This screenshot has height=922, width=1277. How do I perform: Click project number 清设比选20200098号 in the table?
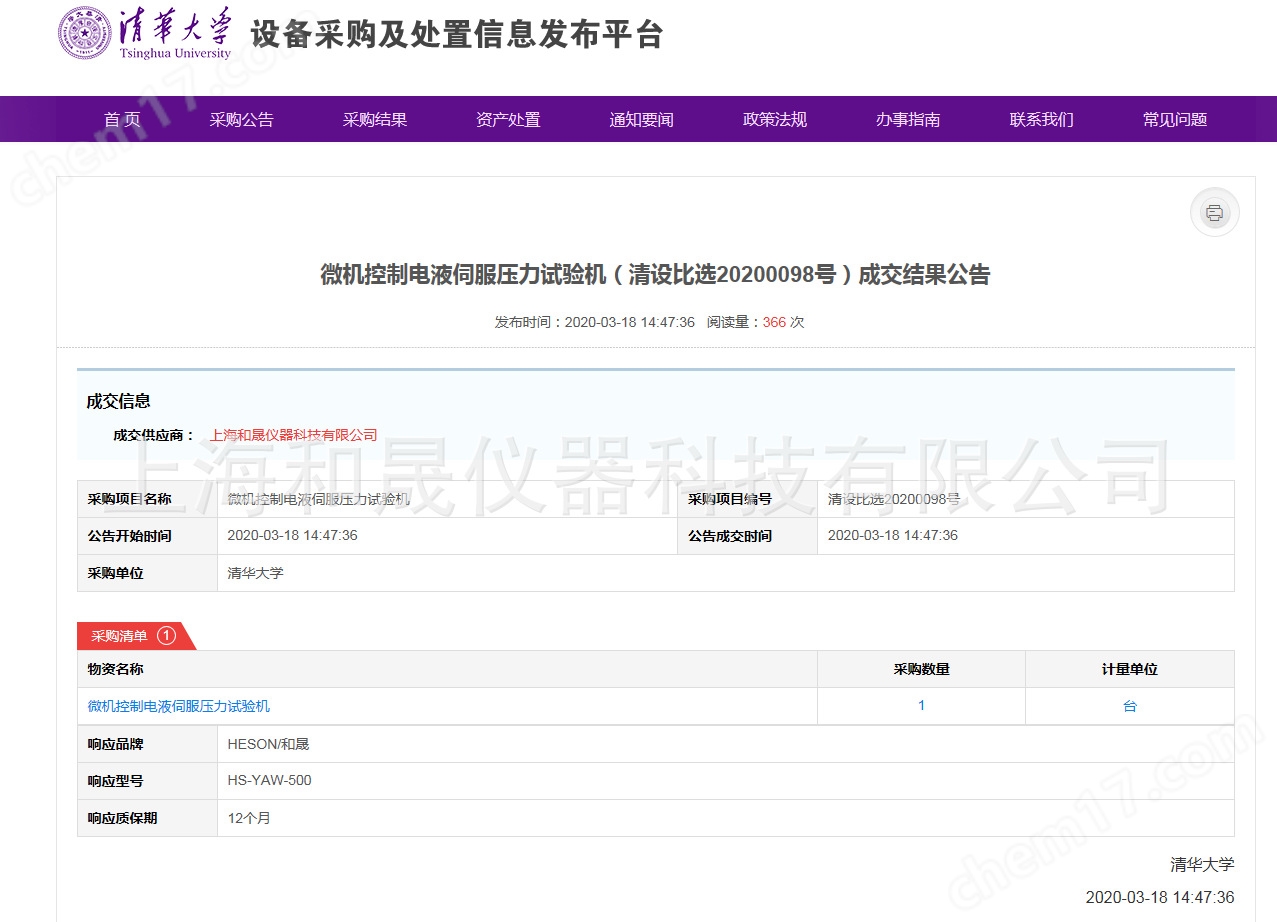(894, 499)
